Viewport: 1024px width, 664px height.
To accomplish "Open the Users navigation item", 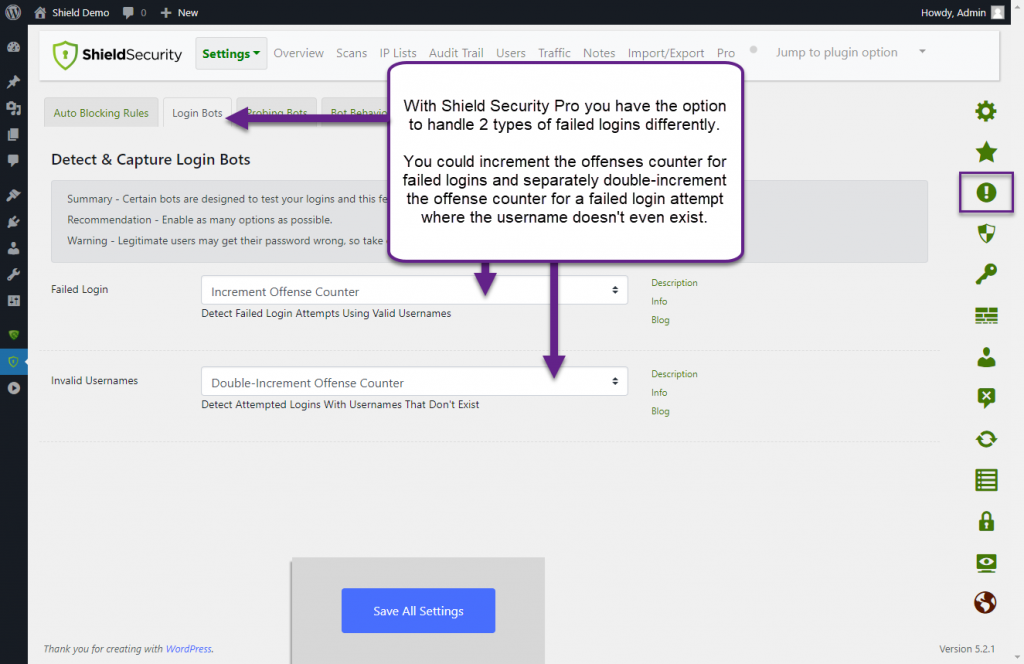I will tap(511, 53).
